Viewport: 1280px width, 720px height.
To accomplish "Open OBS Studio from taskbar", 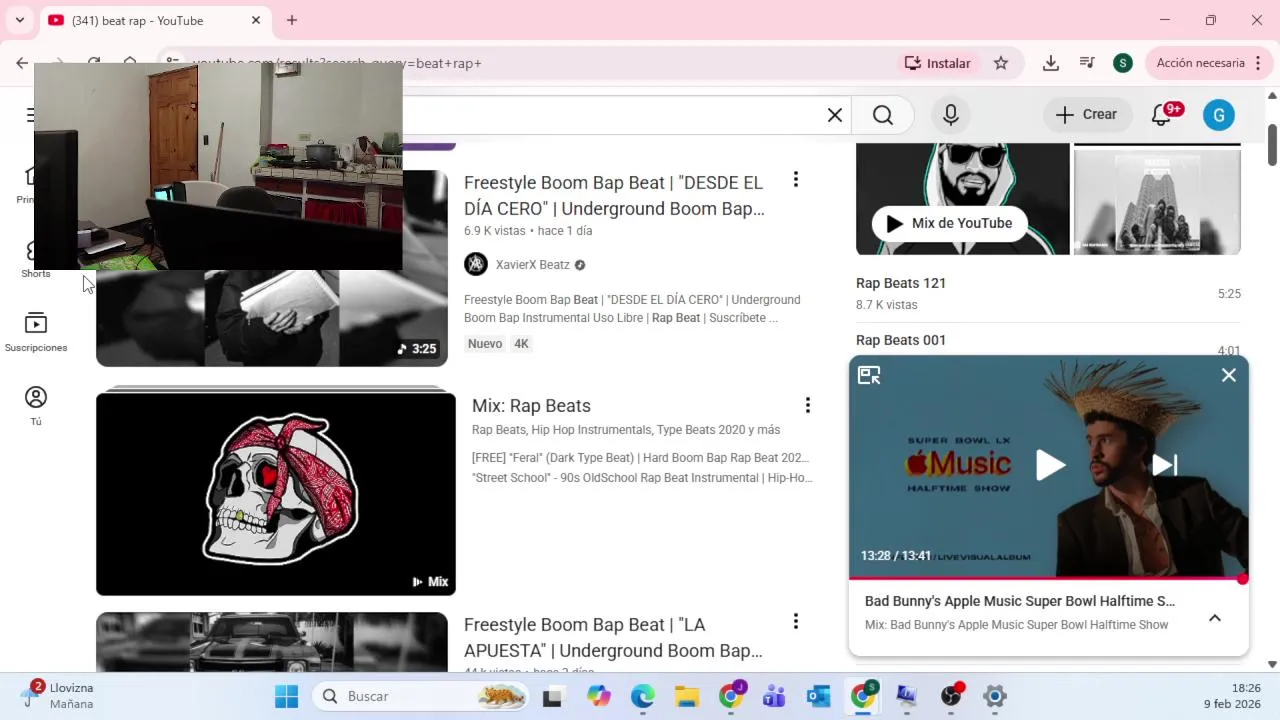I will tap(951, 696).
